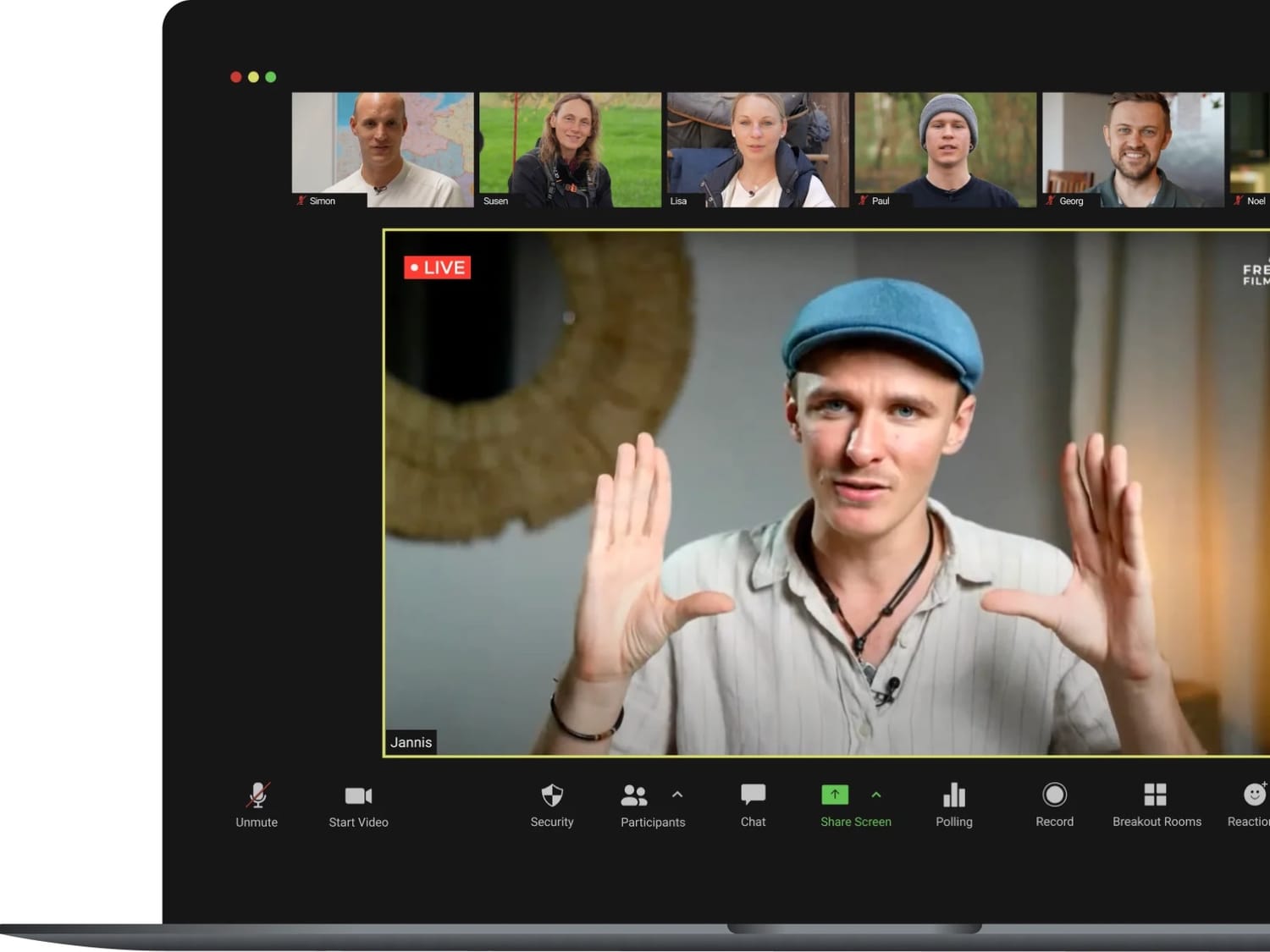Image resolution: width=1270 pixels, height=952 pixels.
Task: Click the yellow minimize window dot
Action: pos(253,77)
